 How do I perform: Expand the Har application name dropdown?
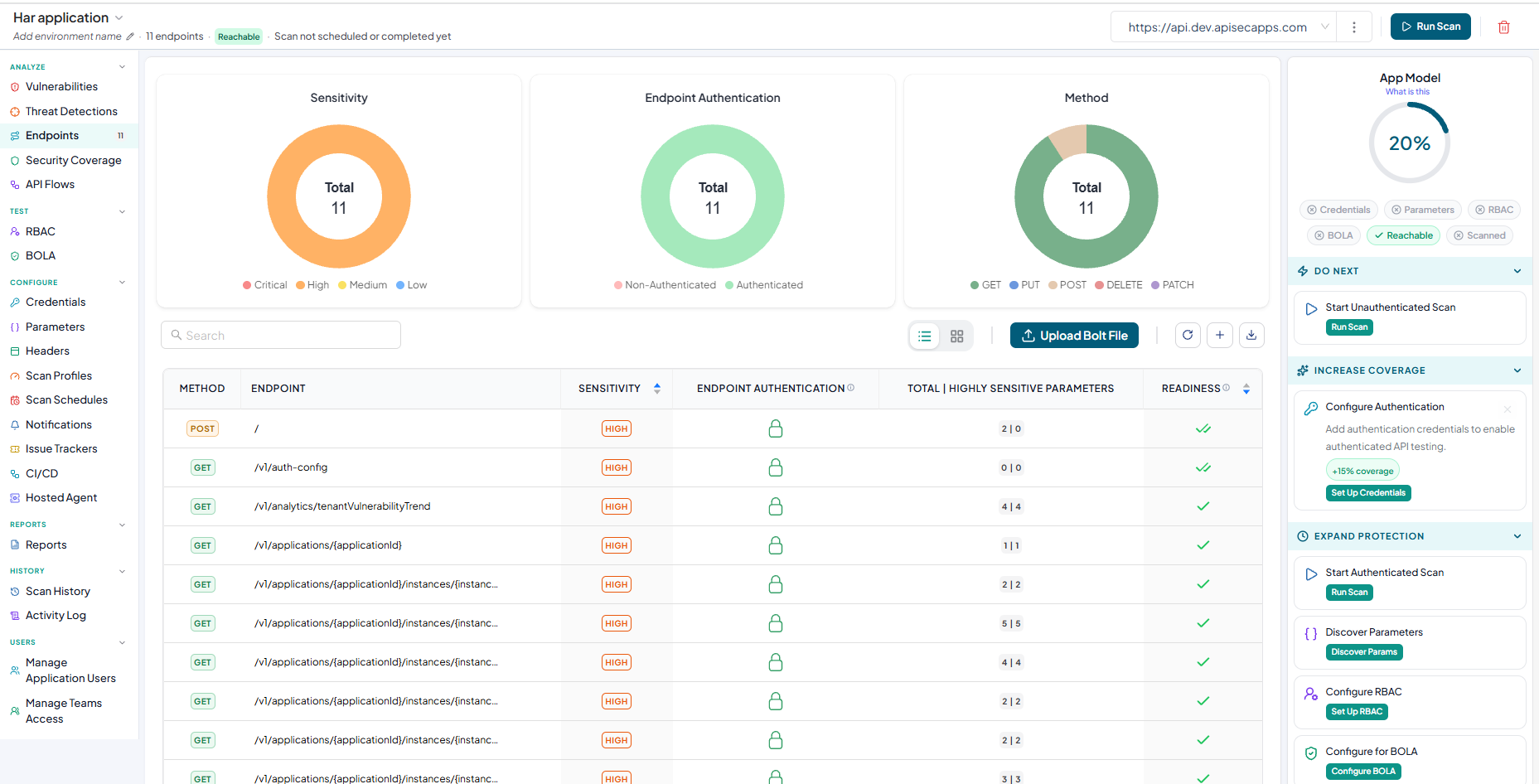pos(119,17)
